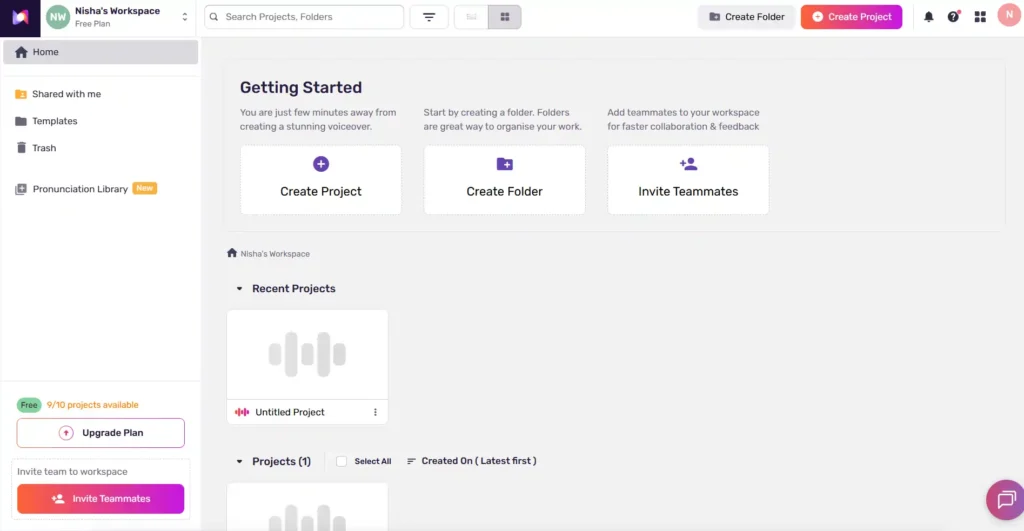Viewport: 1024px width, 531px height.
Task: Go to Home in sidebar
Action: click(x=101, y=52)
